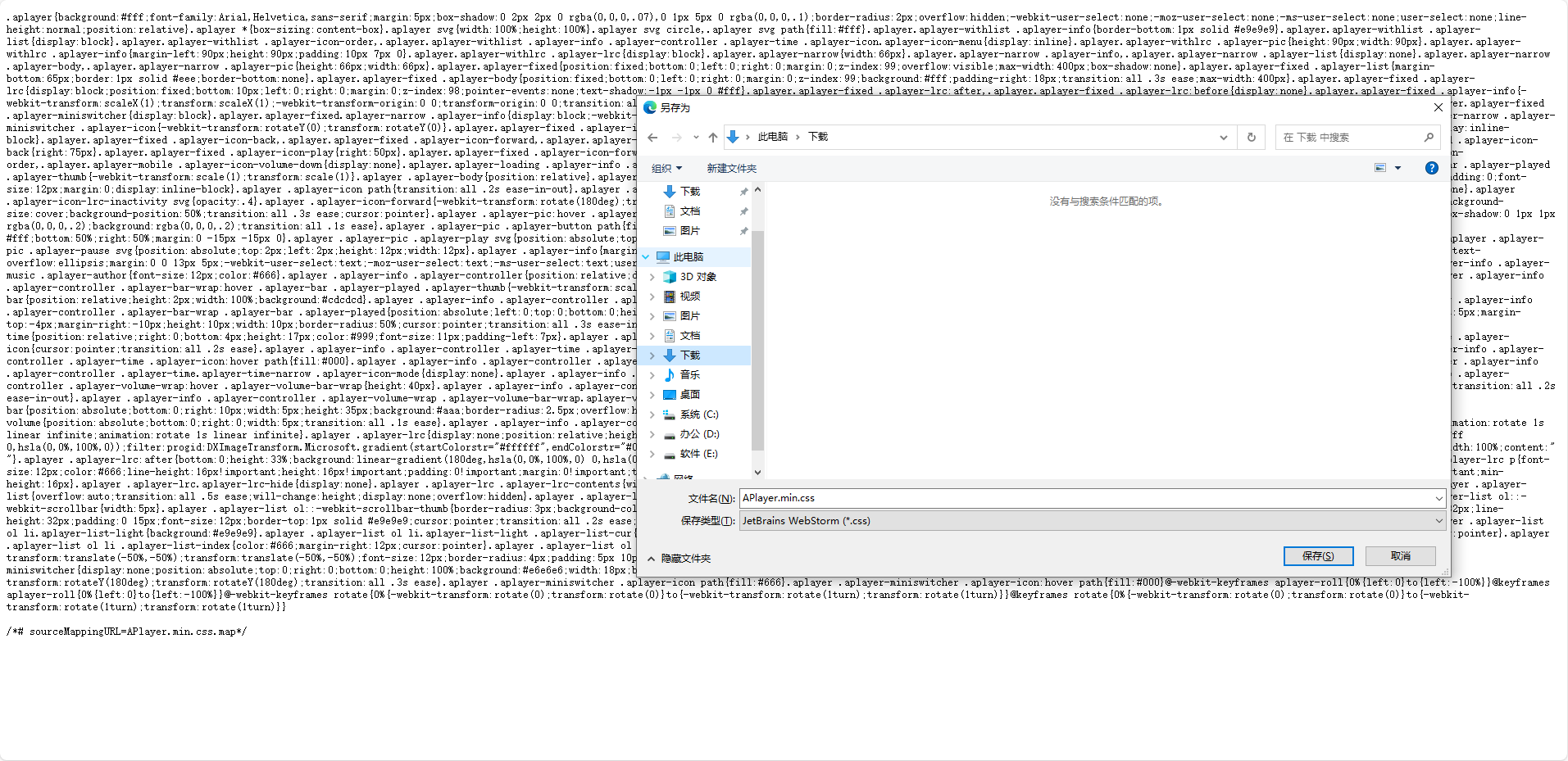Expand the 软件 (E:) drive node

click(x=652, y=454)
